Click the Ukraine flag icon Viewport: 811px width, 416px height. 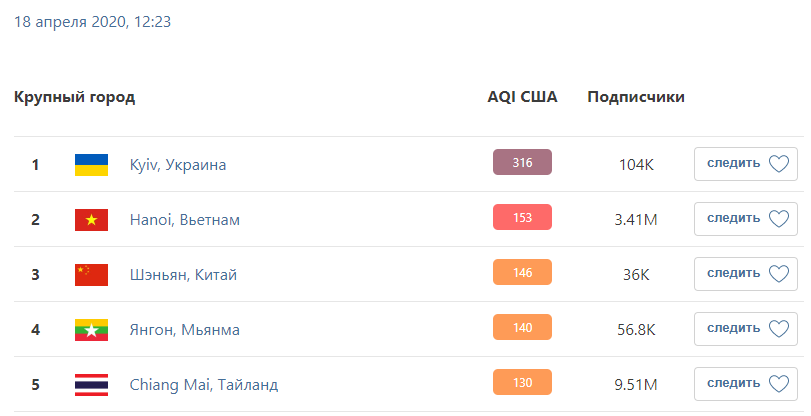91,164
